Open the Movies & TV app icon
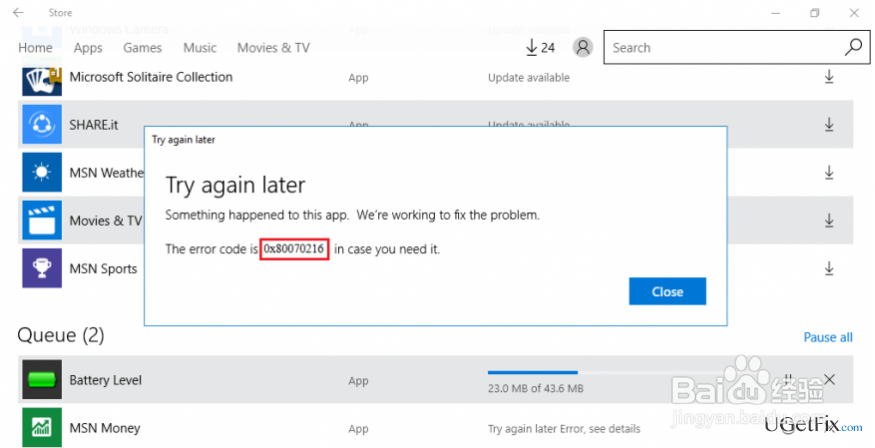875x448 pixels. [x=42, y=220]
